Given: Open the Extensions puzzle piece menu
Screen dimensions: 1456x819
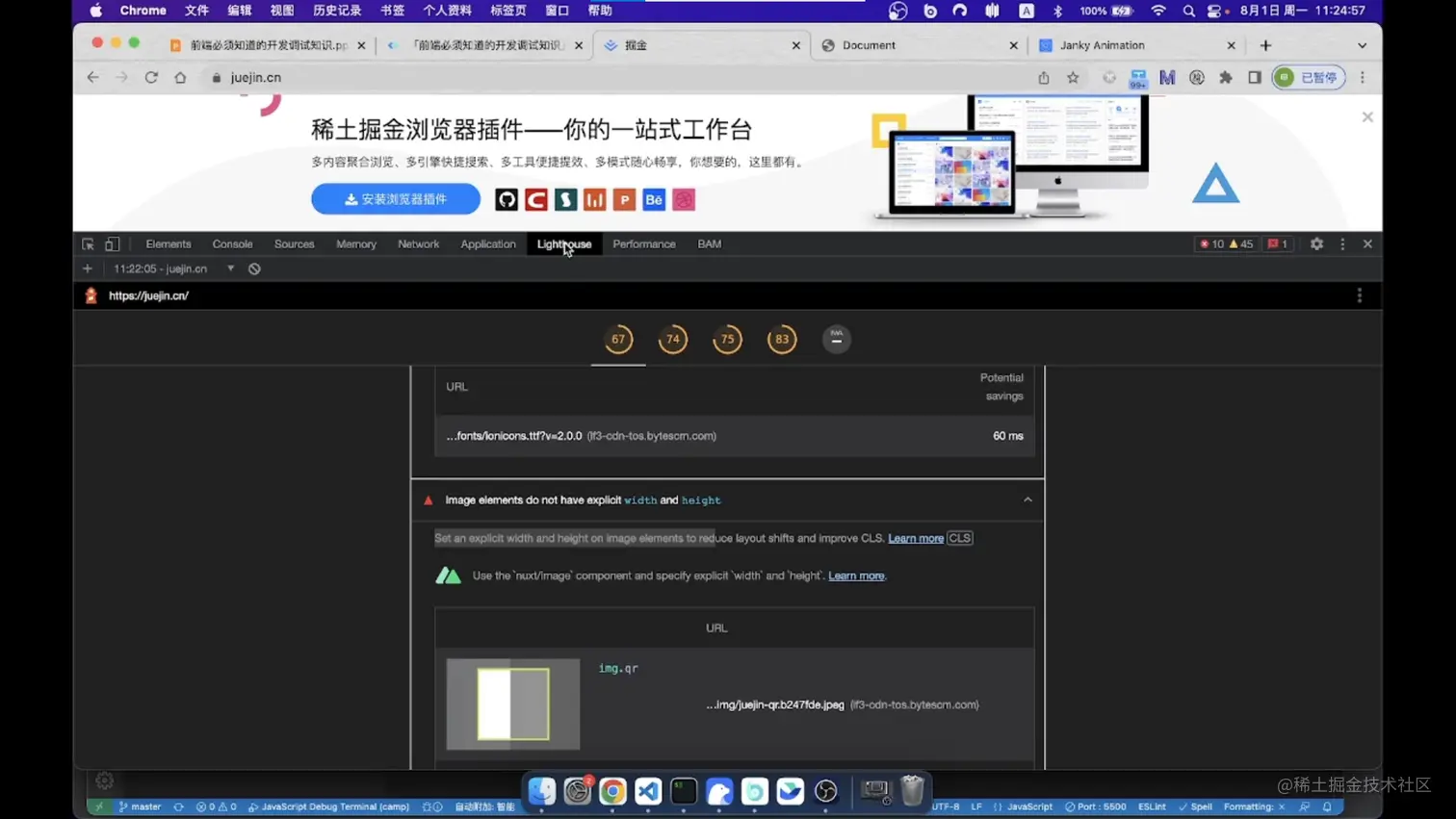Looking at the screenshot, I should (1226, 77).
